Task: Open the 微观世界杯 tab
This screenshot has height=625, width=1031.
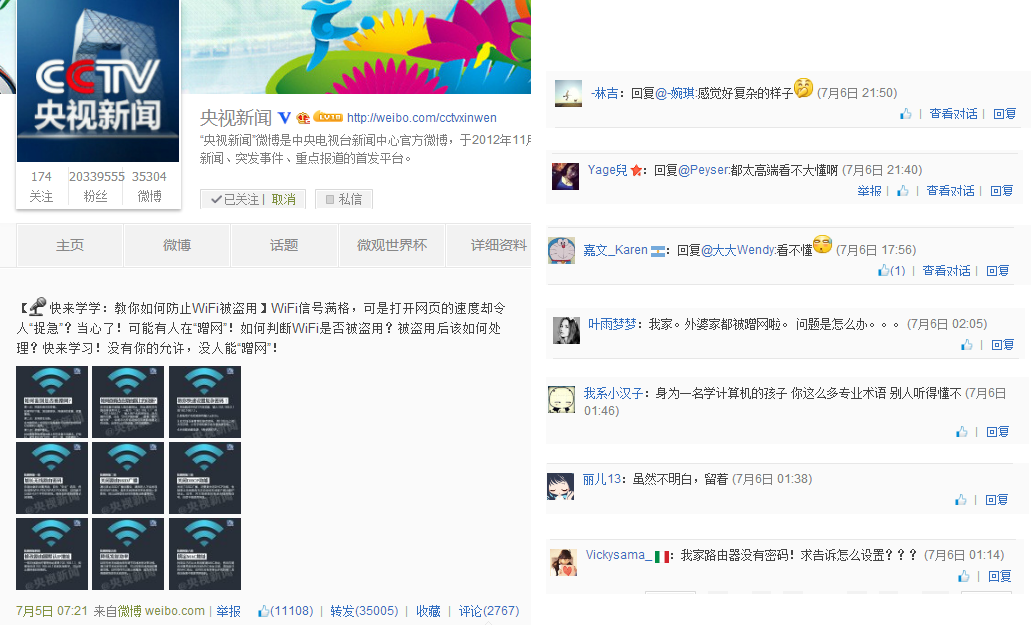Action: tap(392, 245)
